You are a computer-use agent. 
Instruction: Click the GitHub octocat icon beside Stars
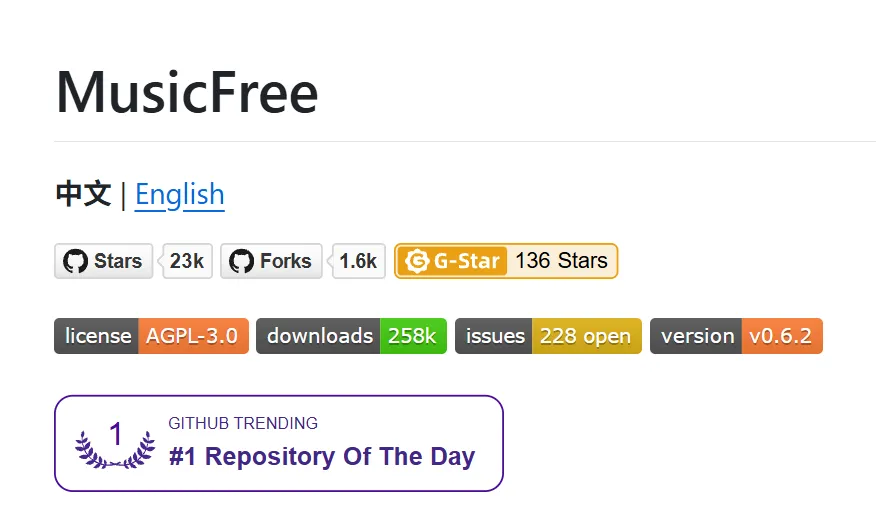point(75,262)
